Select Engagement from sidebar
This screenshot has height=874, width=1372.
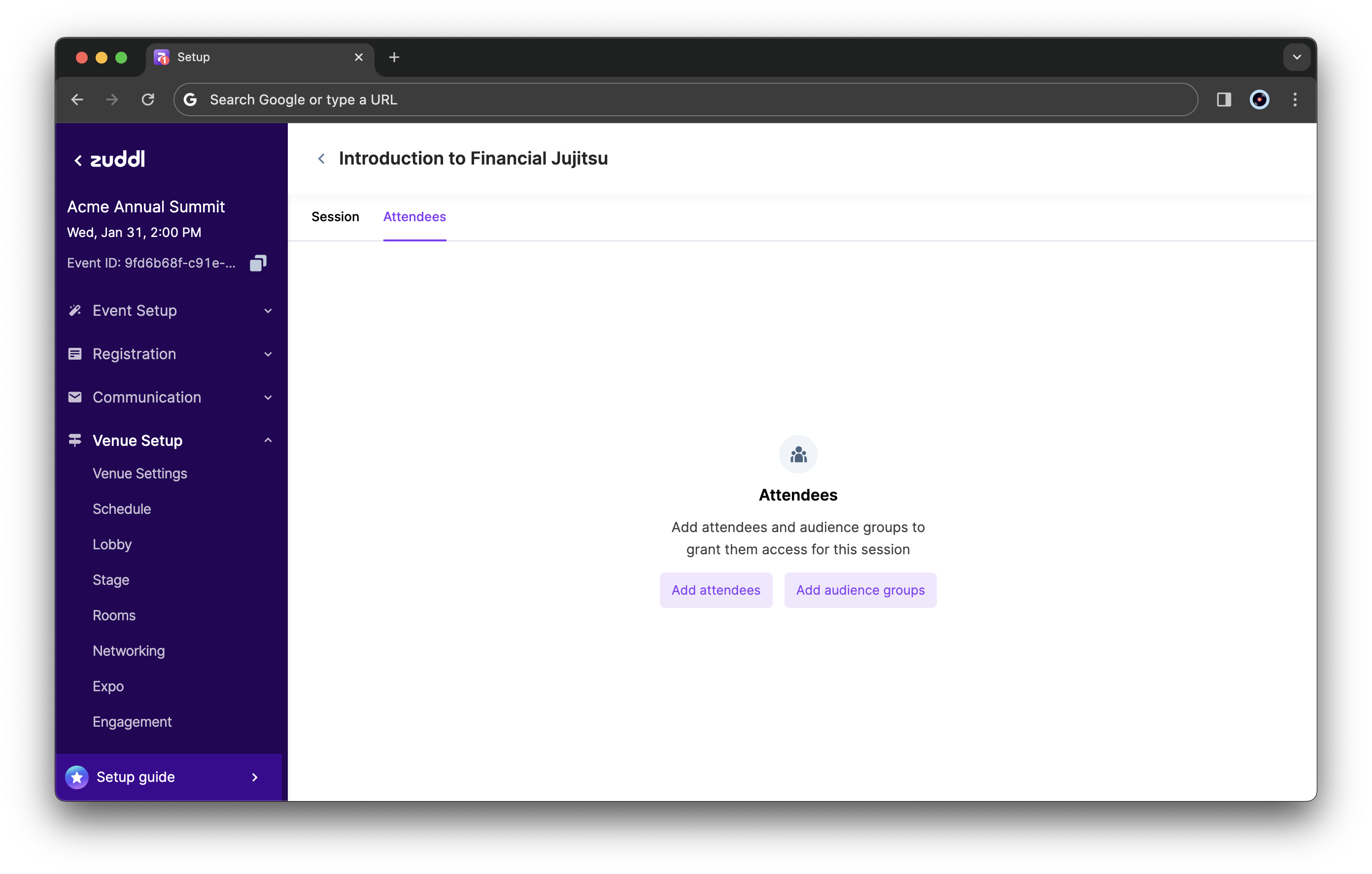tap(132, 721)
